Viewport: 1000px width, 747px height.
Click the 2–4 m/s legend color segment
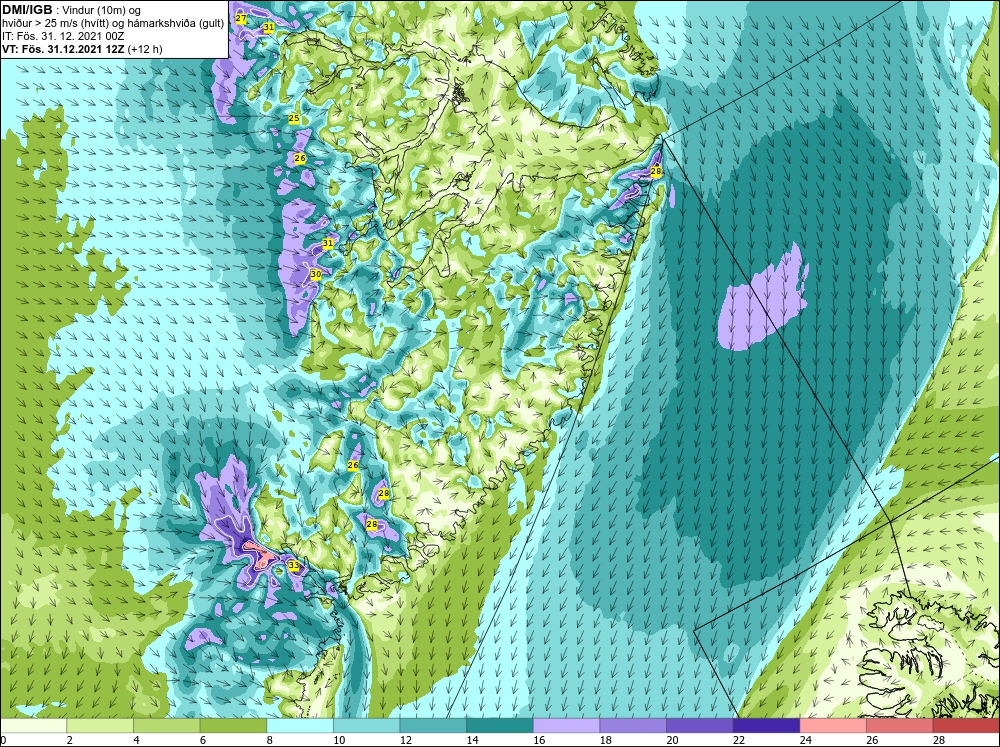(x=99, y=725)
